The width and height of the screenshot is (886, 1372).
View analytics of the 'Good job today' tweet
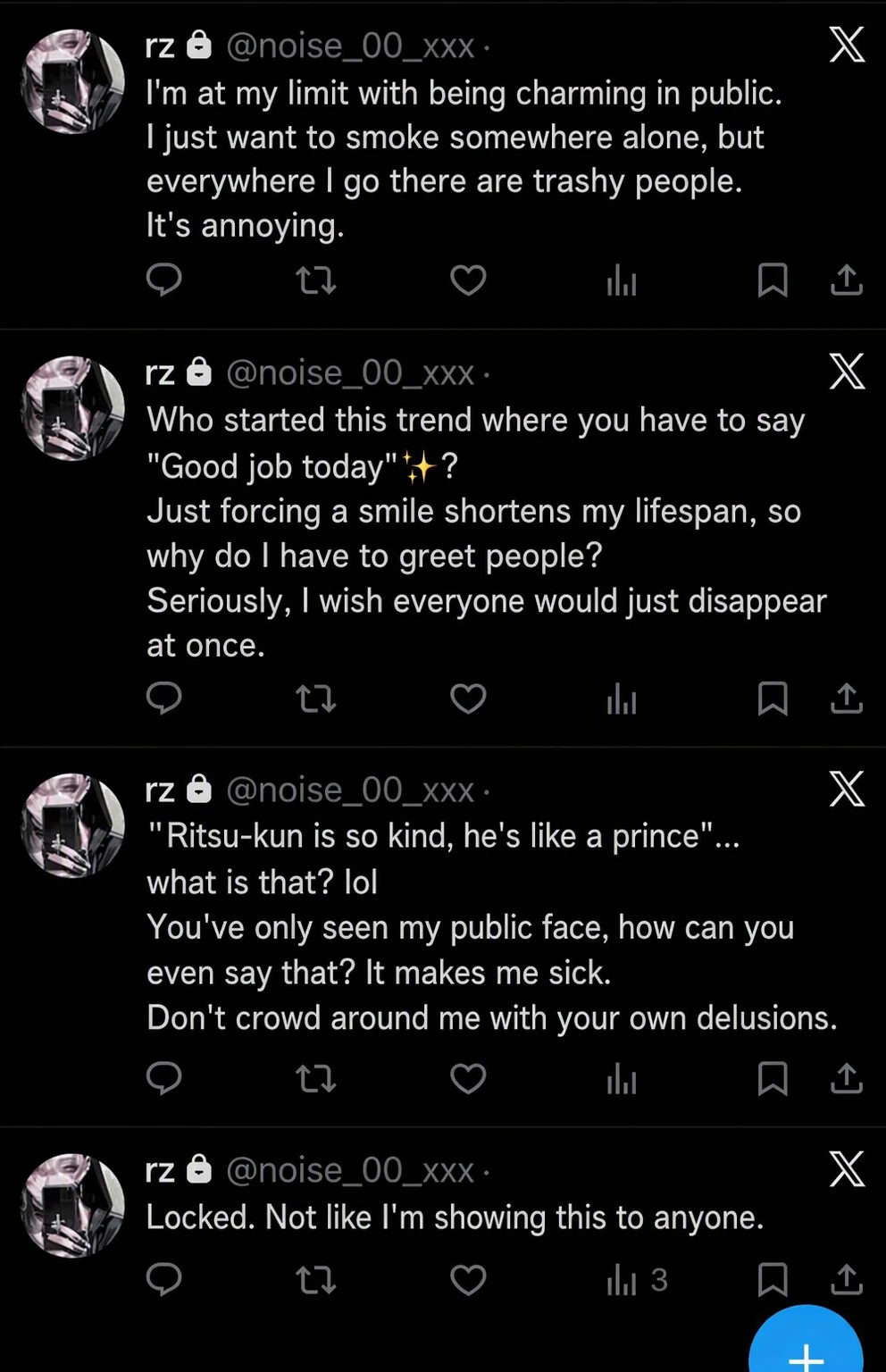622,699
